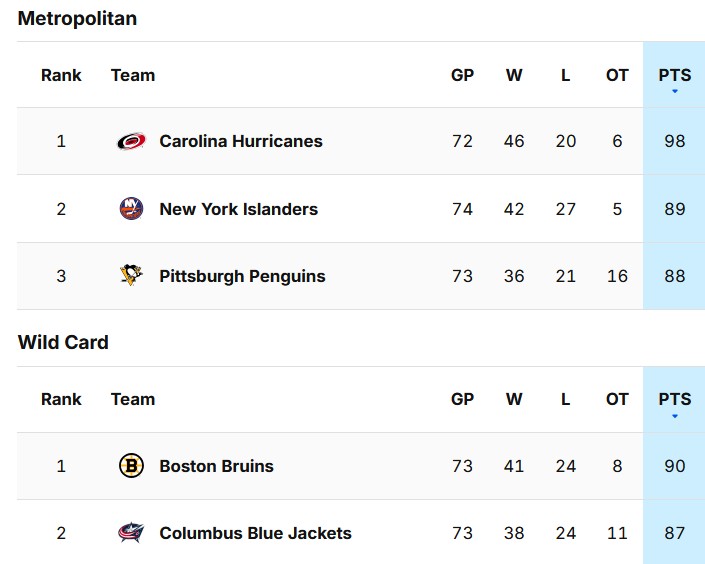Click the Metropolitan PTS sort arrow indicator
705x564 pixels.
(x=675, y=91)
